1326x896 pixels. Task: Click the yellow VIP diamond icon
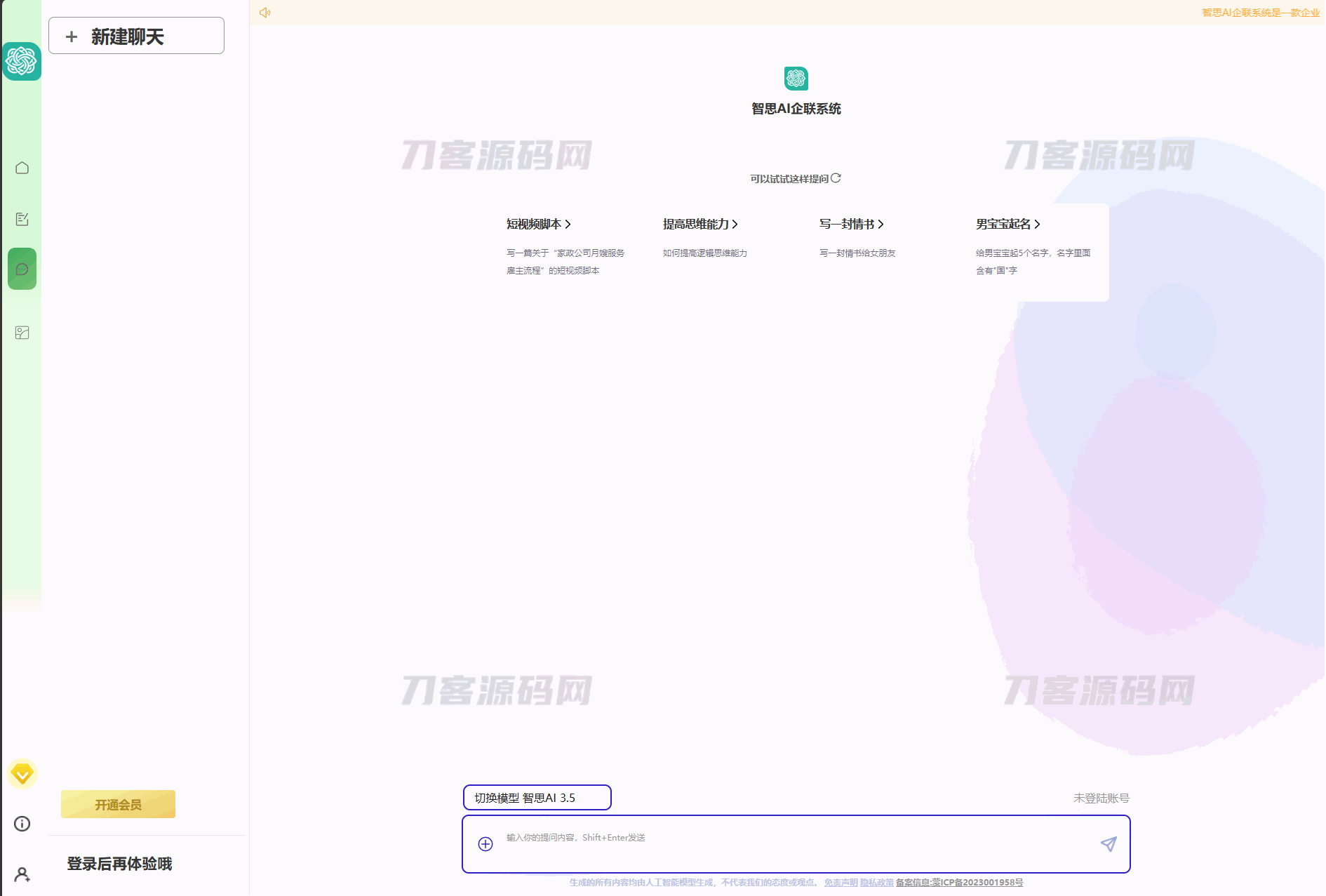22,774
